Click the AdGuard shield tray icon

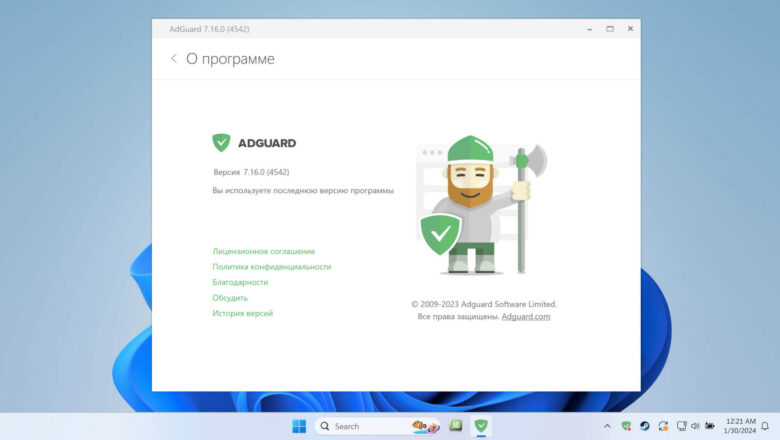pos(626,426)
